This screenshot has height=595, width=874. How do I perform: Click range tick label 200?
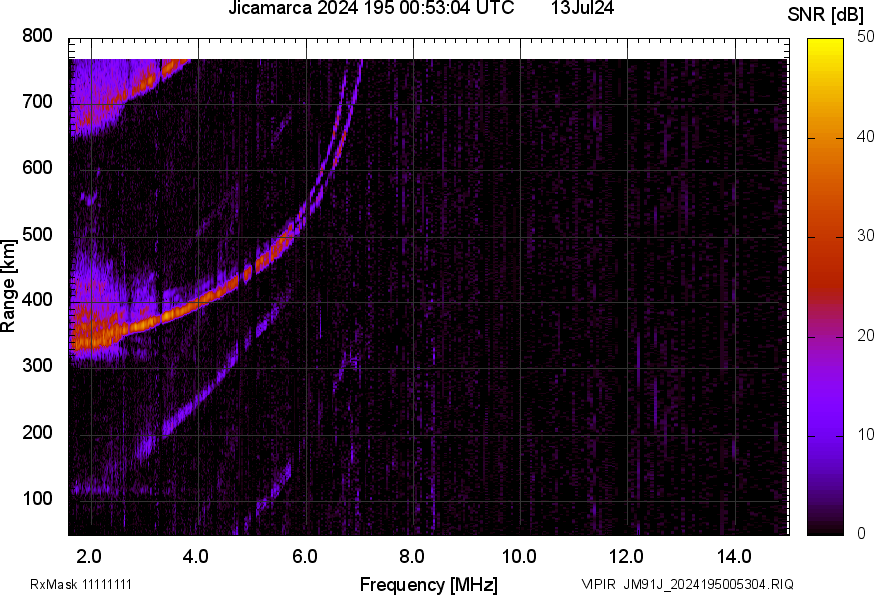[x=37, y=432]
